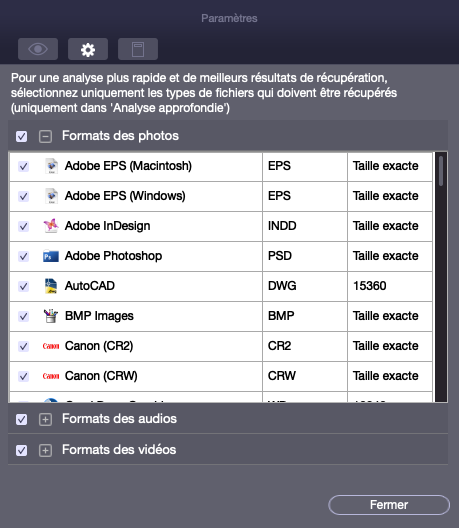
Task: Click the Adobe EPS (Macintosh) file icon
Action: coord(51,166)
